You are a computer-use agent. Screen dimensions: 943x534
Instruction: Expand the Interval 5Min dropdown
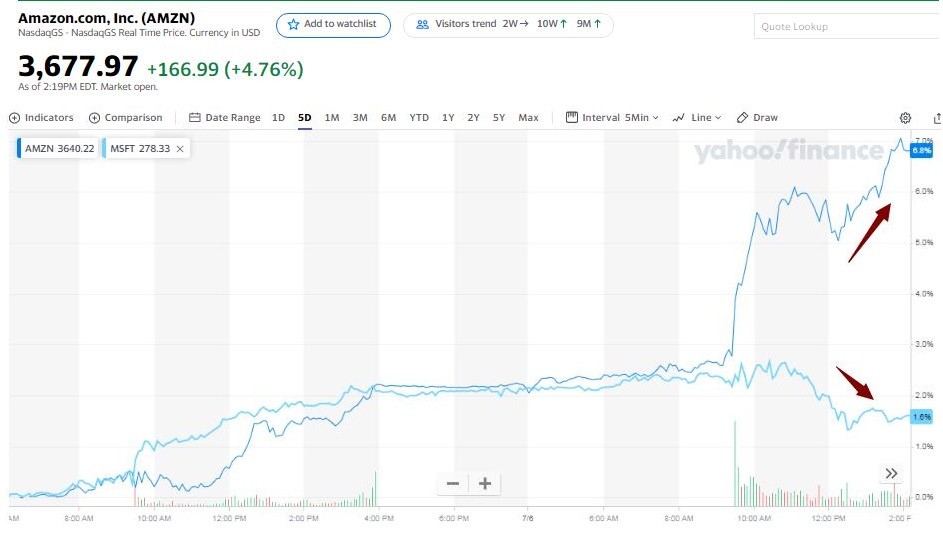coord(613,118)
